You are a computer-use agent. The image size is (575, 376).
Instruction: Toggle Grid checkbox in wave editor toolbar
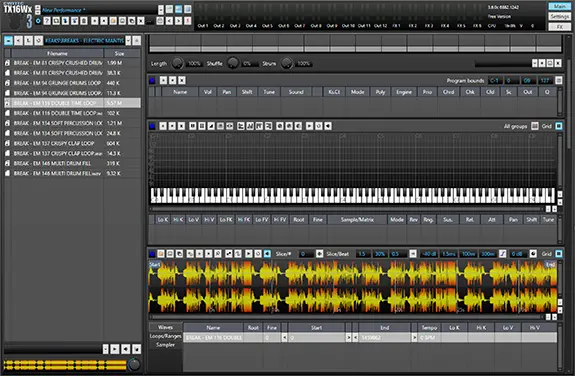(558, 254)
